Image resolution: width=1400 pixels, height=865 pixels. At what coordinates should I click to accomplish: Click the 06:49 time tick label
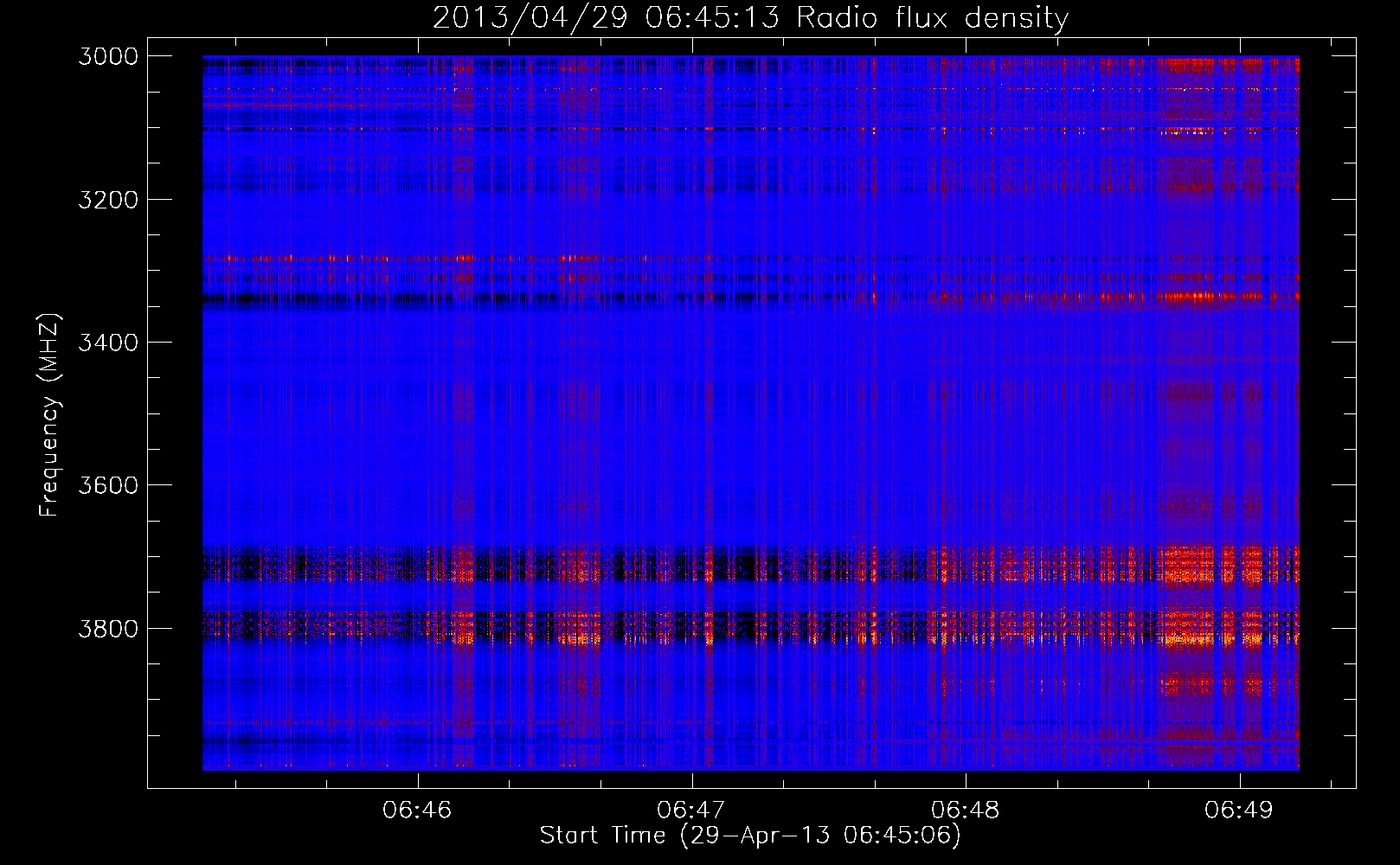pos(1239,810)
